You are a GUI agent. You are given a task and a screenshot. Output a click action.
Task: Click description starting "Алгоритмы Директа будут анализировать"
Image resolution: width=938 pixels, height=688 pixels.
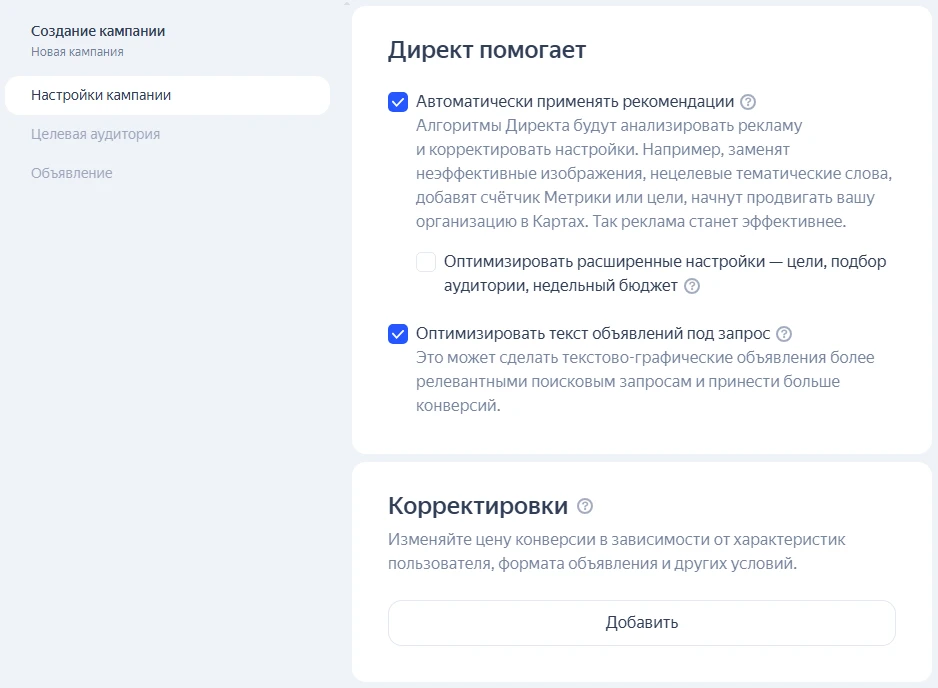(x=608, y=127)
